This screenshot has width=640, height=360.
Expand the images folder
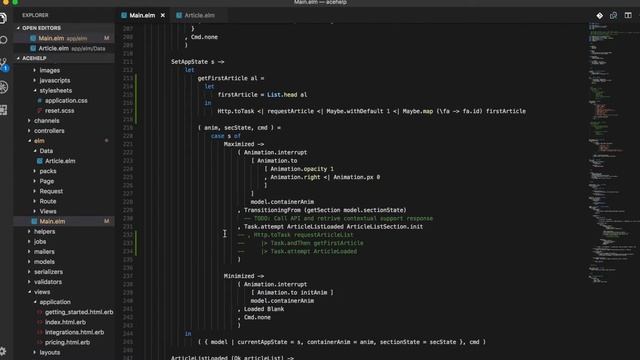(x=49, y=70)
